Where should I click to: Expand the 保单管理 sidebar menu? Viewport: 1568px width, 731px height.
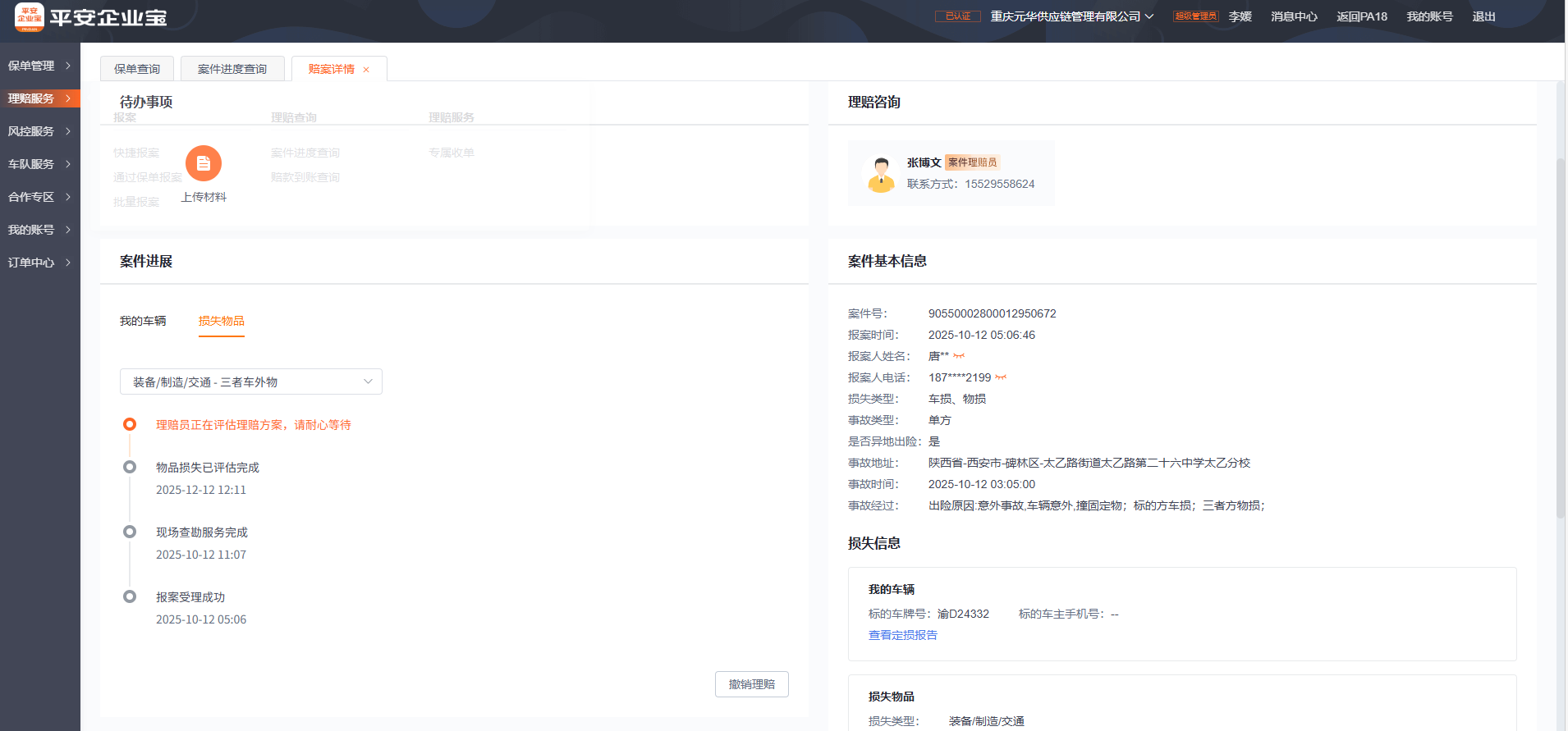point(39,66)
